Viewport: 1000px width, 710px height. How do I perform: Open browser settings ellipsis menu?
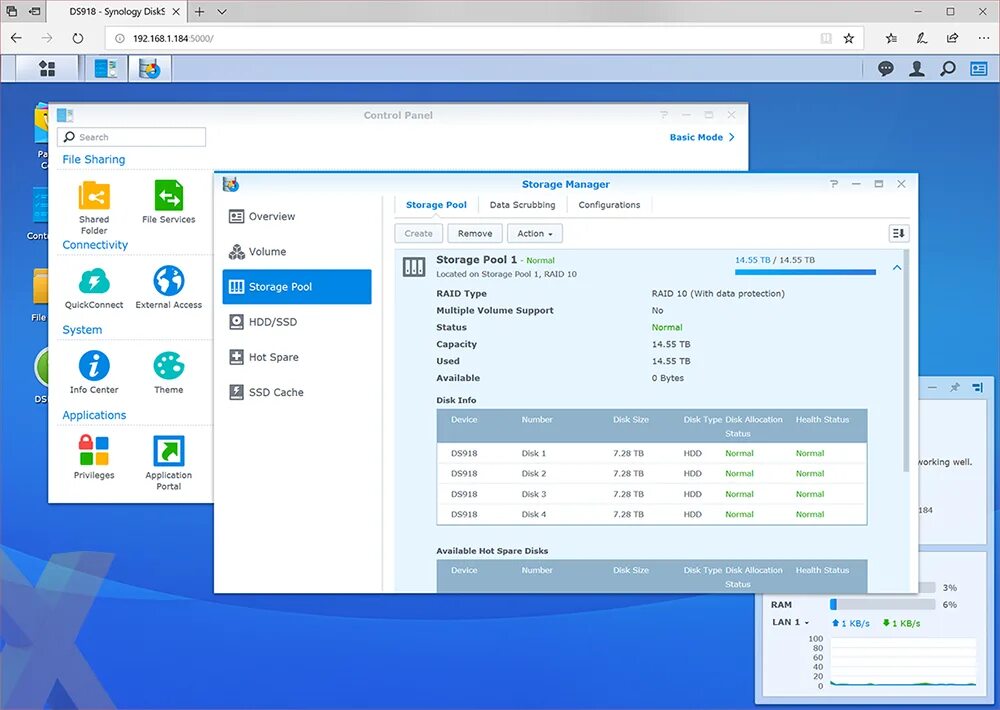pyautogui.click(x=983, y=38)
